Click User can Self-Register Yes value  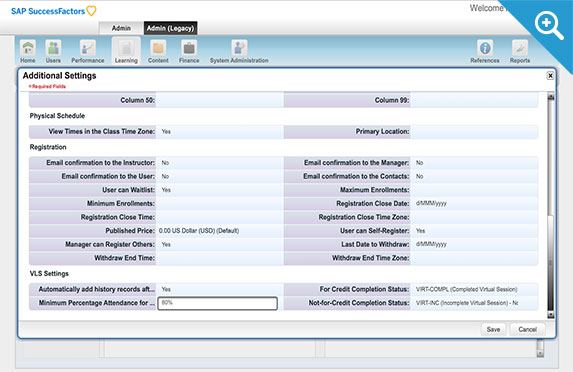tap(420, 231)
